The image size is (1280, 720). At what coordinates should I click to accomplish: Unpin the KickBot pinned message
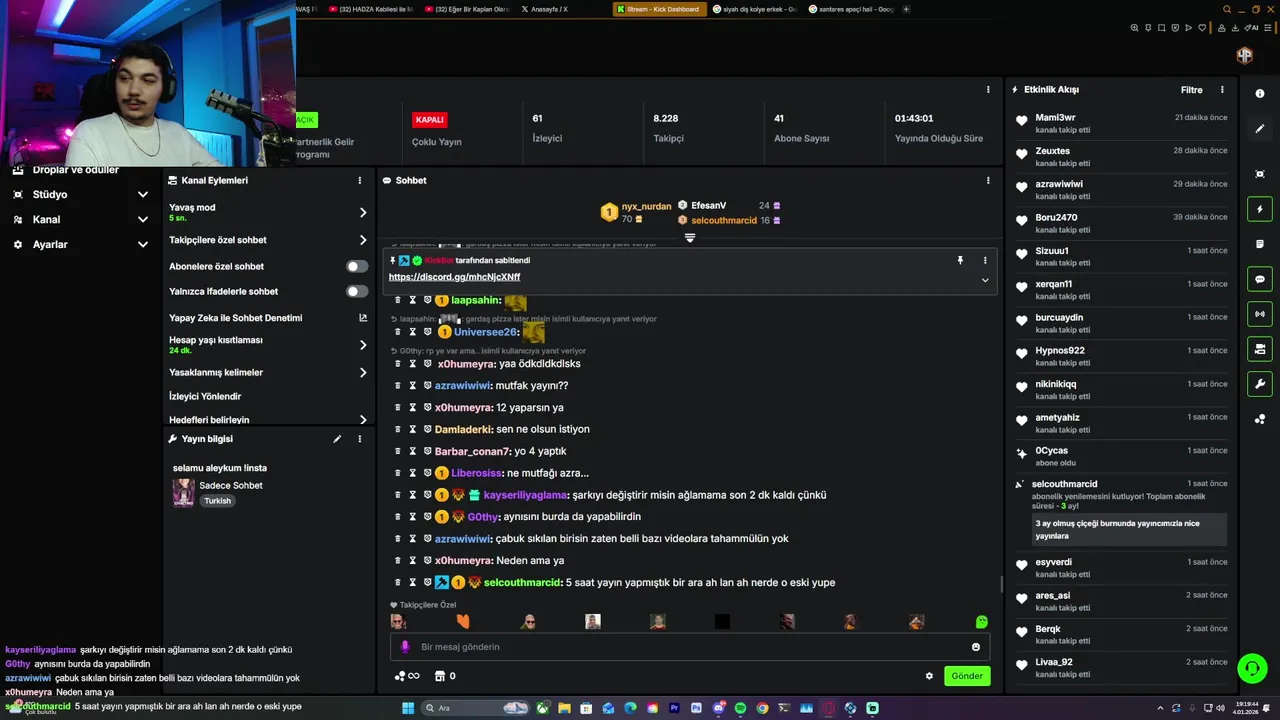(x=960, y=260)
